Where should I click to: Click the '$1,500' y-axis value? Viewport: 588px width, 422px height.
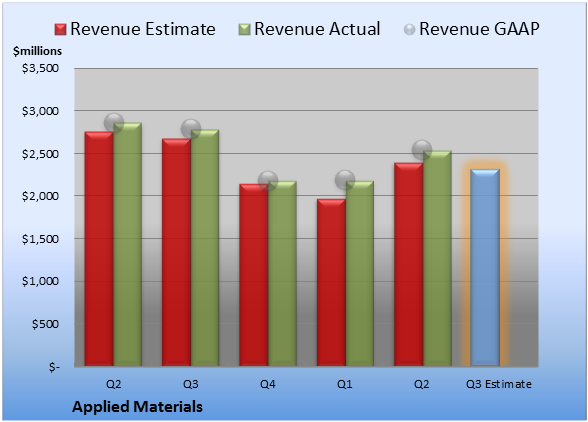point(40,239)
